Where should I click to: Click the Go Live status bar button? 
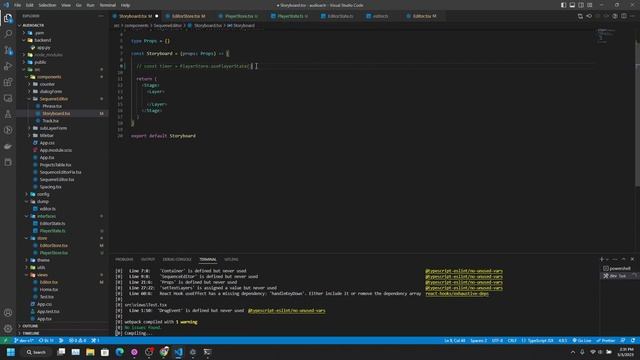(x=582, y=340)
